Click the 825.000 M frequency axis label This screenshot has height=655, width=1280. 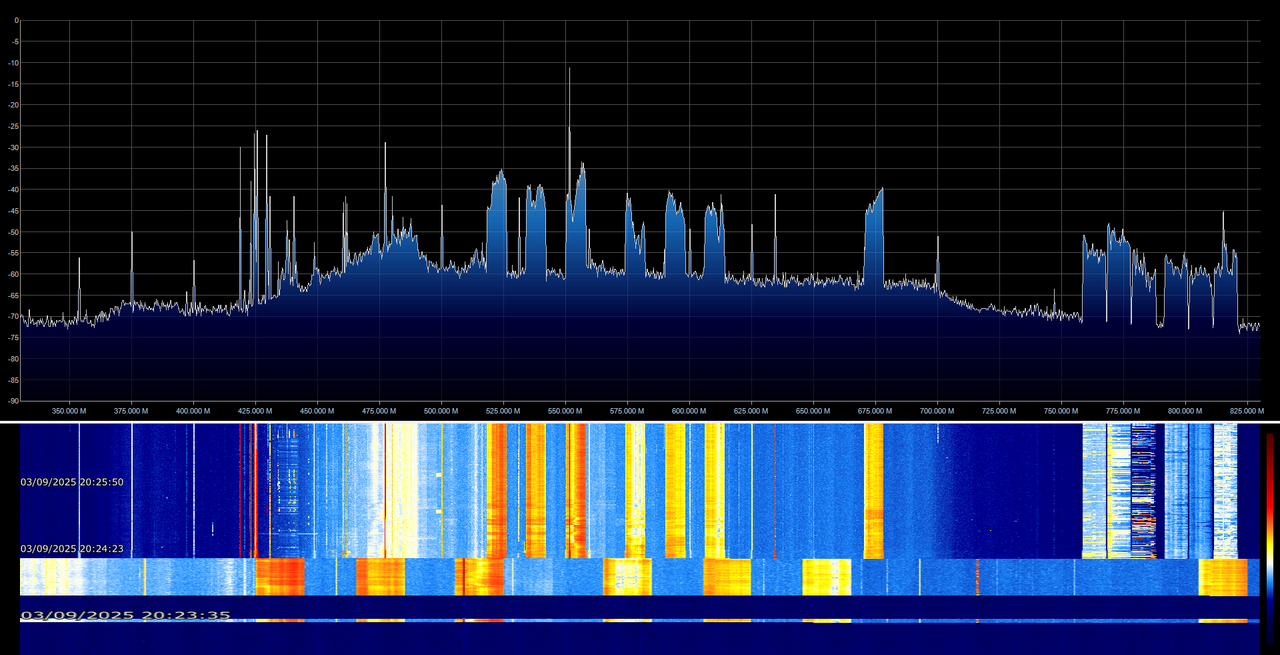[1246, 410]
